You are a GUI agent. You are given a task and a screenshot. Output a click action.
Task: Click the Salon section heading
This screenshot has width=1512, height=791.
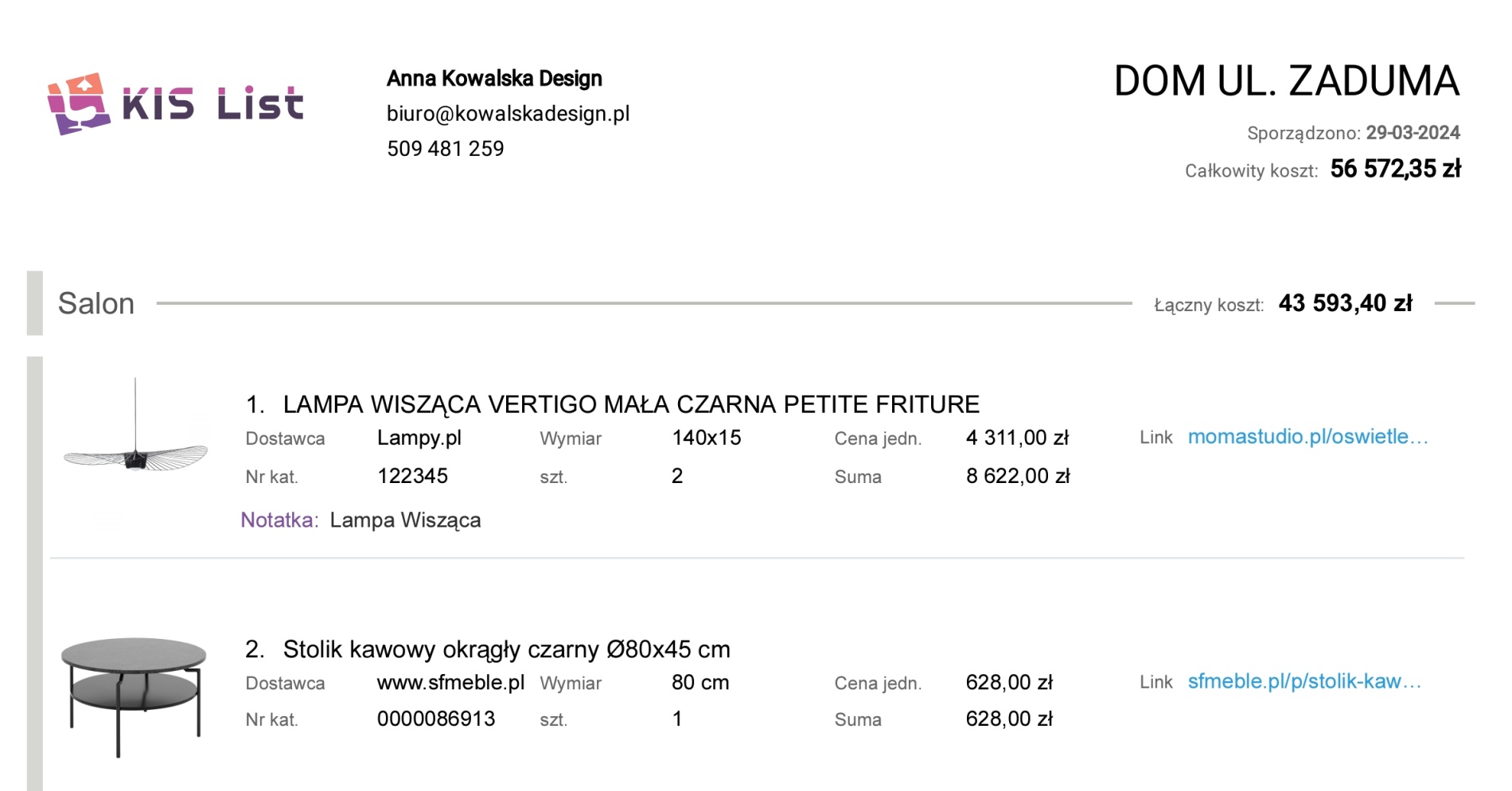coord(96,304)
